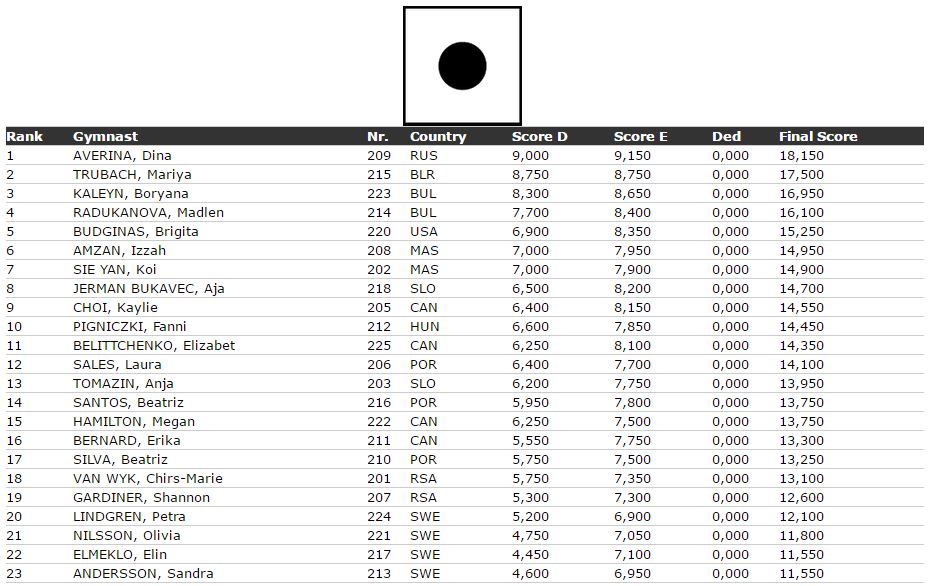Image resolution: width=932 pixels, height=586 pixels.
Task: Click the Gymnast column header
Action: [105, 137]
